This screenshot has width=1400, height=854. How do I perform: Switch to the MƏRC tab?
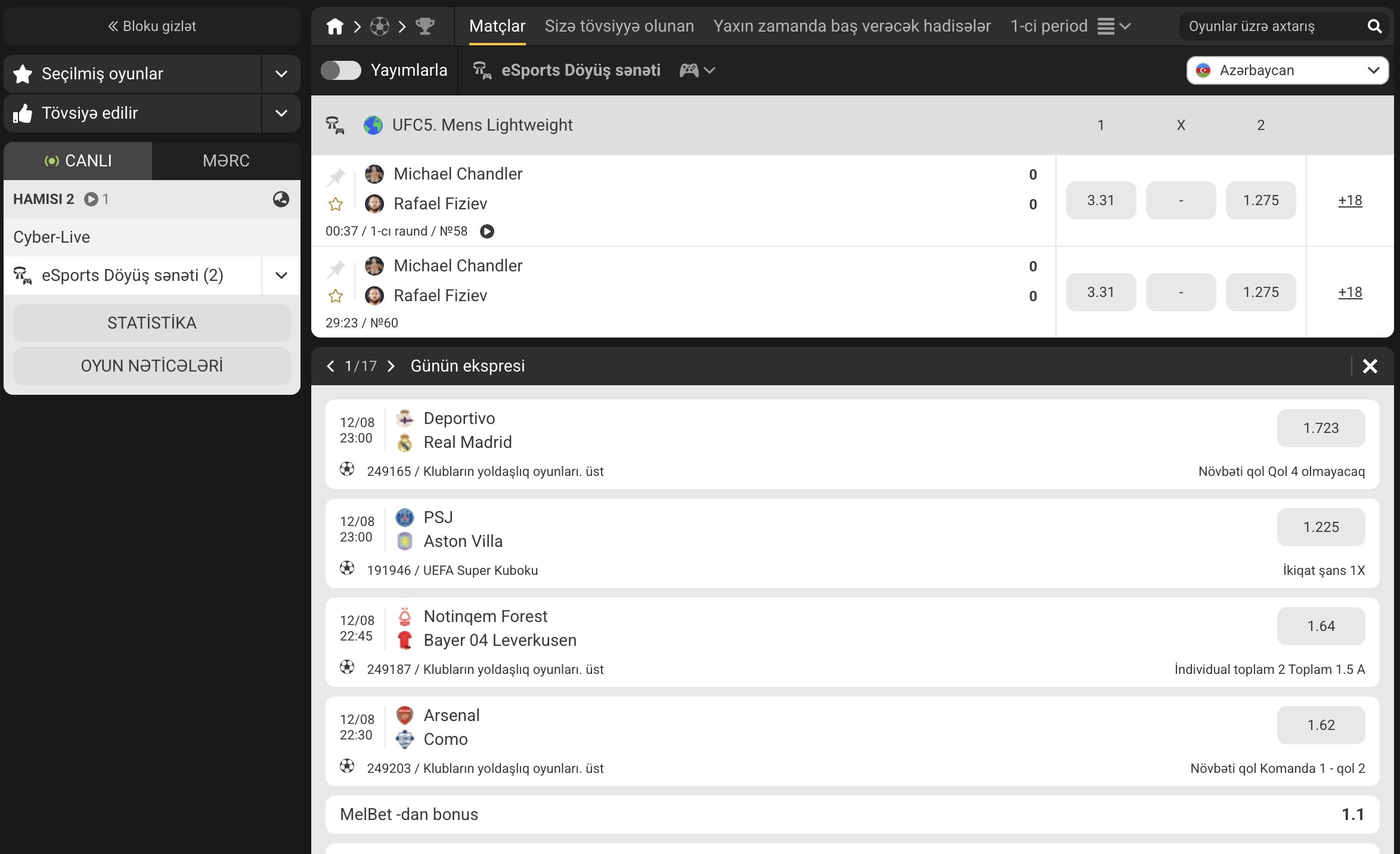[227, 161]
